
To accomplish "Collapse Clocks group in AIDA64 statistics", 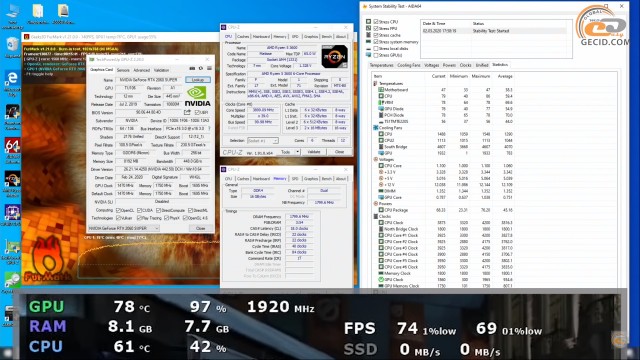I will [x=375, y=216].
